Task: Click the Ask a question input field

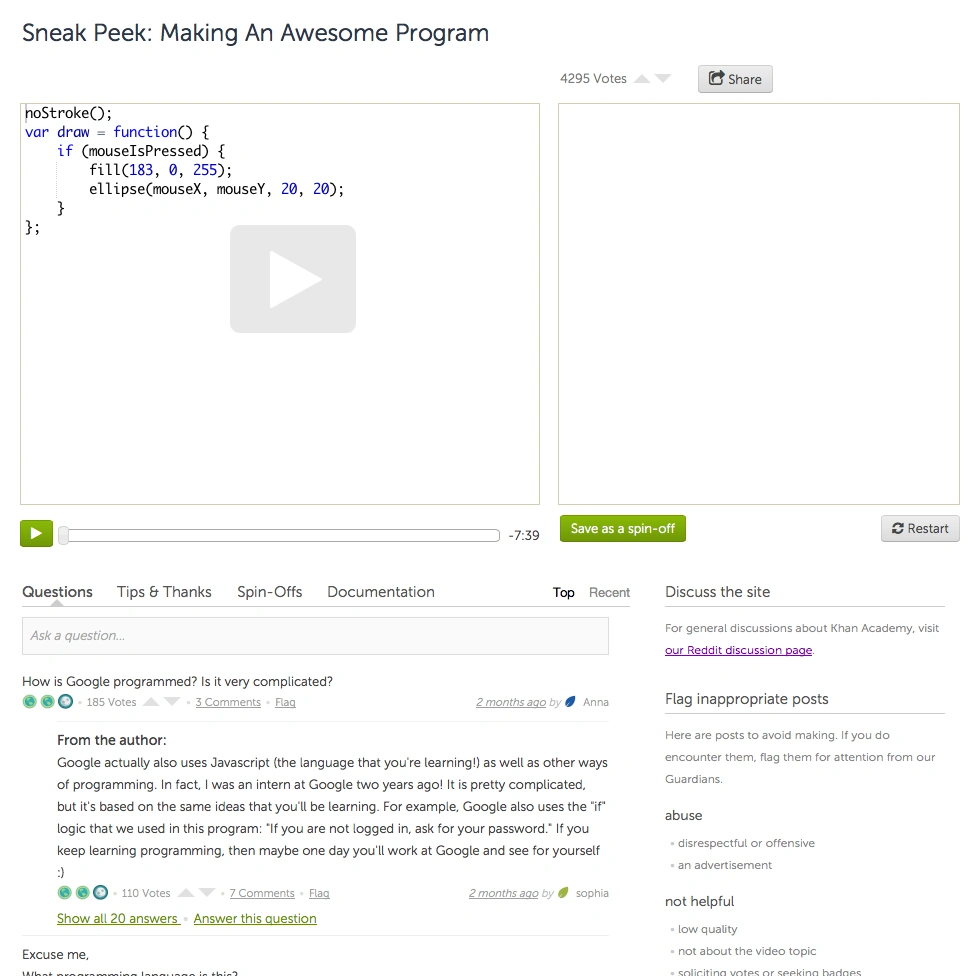Action: click(315, 636)
